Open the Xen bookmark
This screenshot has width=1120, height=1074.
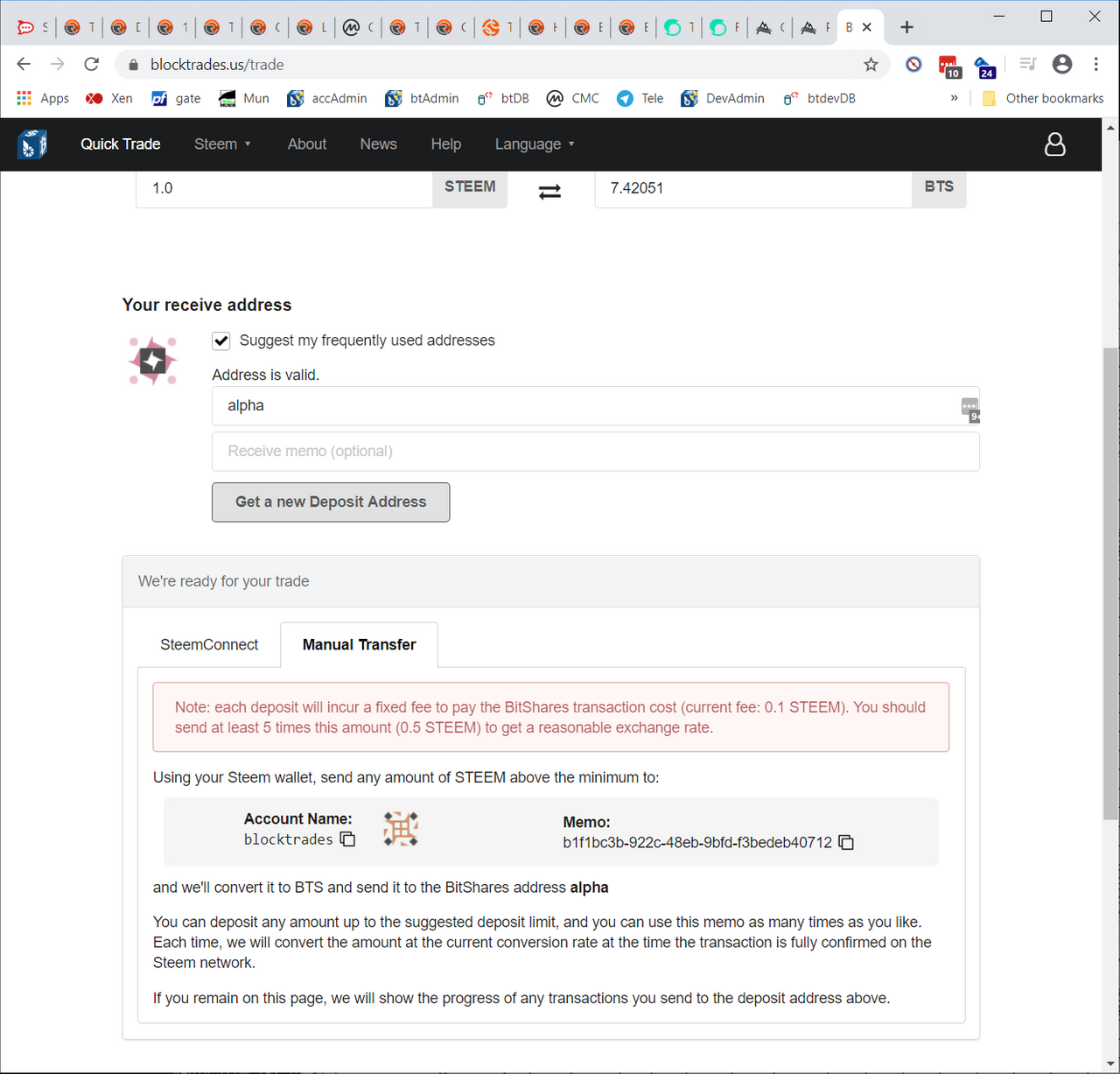point(109,98)
